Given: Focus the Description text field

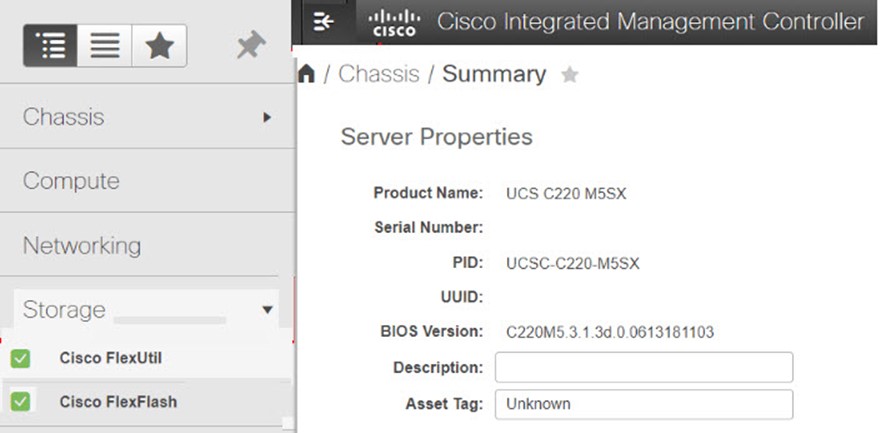Looking at the screenshot, I should pos(644,367).
